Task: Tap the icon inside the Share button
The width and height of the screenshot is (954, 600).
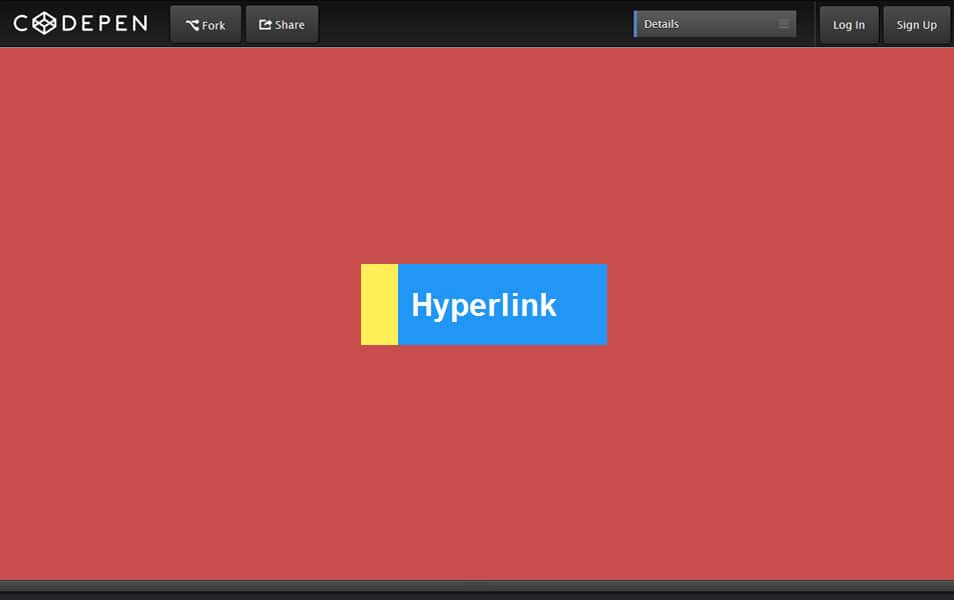Action: (264, 24)
